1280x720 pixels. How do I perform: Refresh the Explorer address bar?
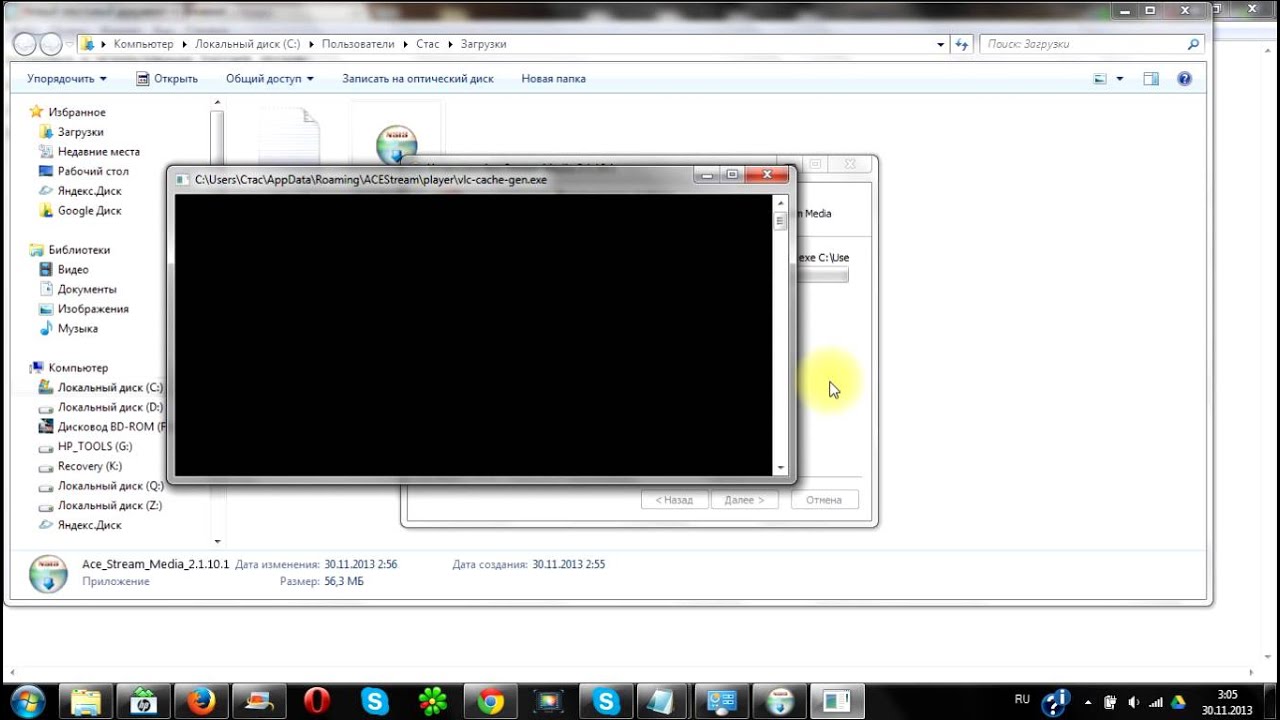point(962,44)
